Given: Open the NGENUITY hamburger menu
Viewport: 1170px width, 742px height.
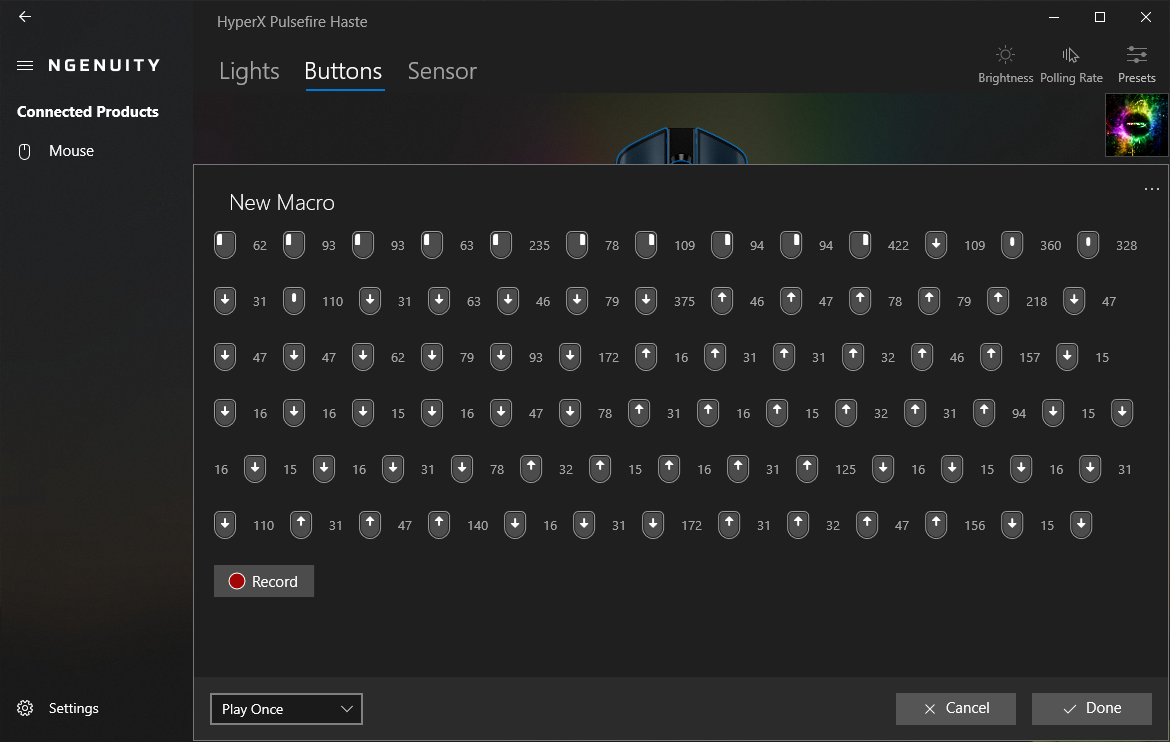Looking at the screenshot, I should click(x=25, y=66).
